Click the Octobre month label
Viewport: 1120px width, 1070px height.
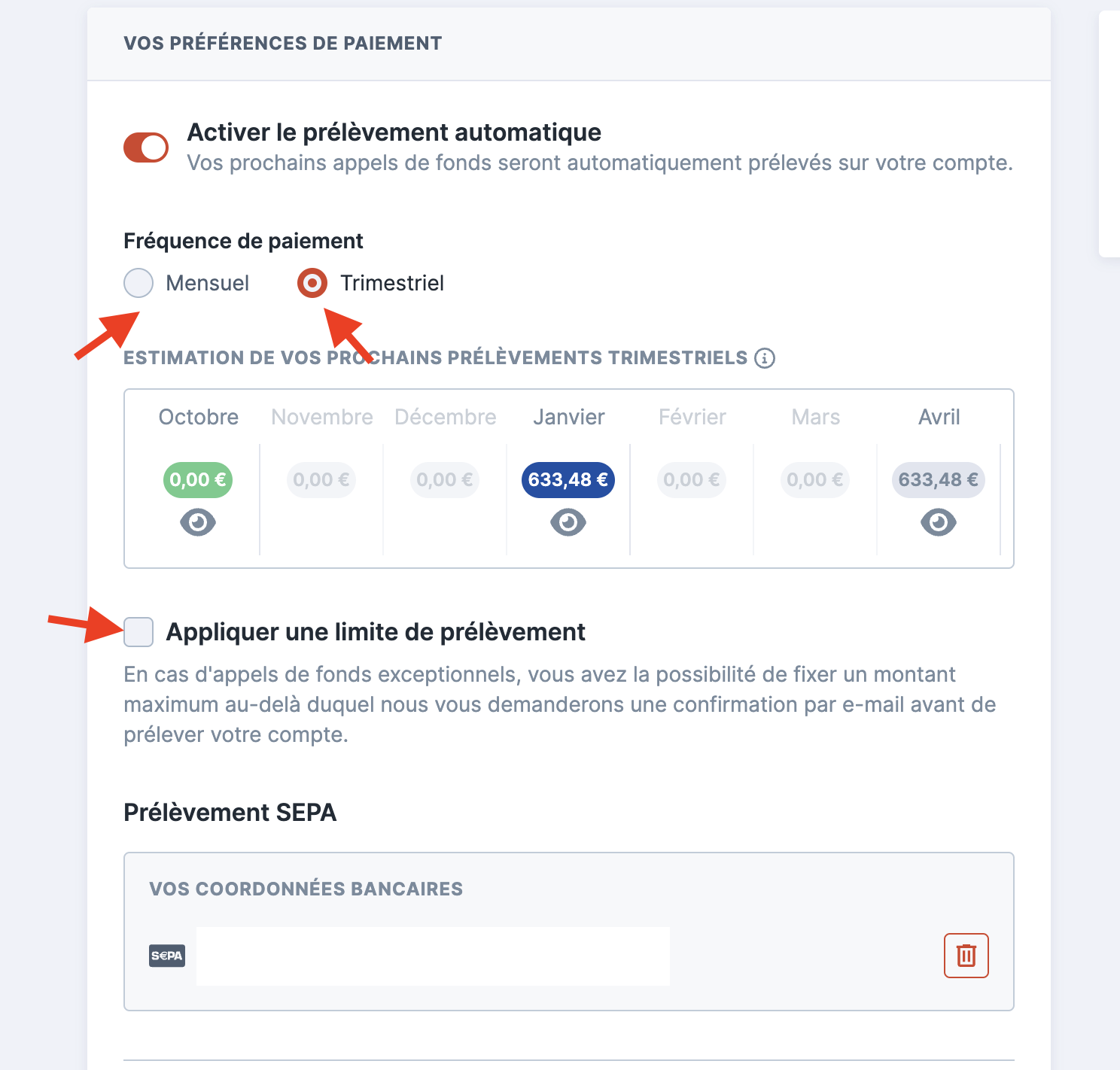[199, 417]
